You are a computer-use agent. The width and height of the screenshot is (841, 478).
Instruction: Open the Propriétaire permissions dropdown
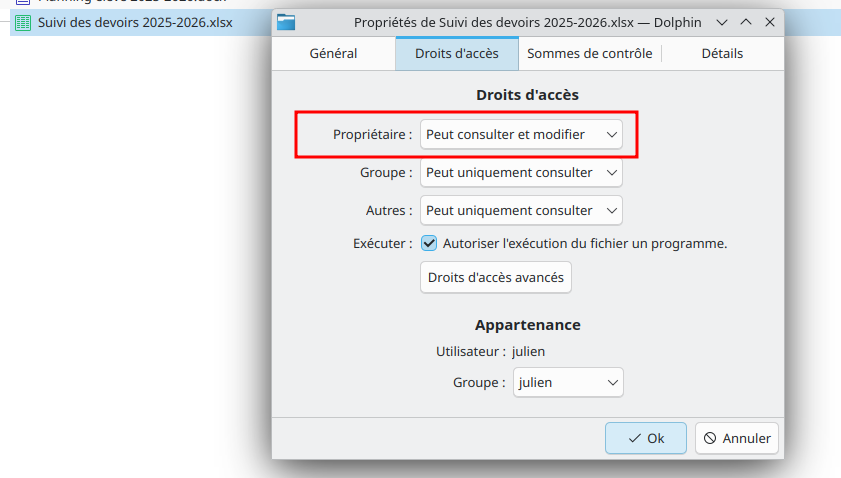point(521,134)
